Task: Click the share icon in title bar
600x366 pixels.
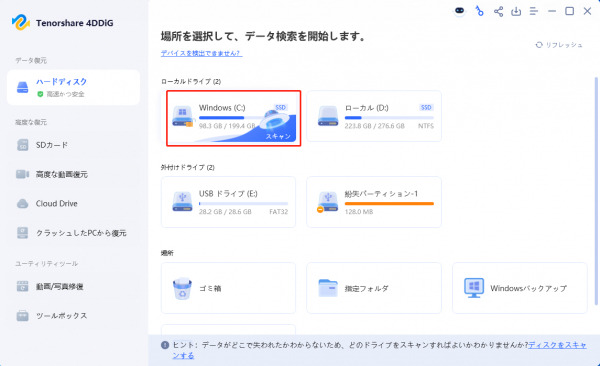Action: pos(498,11)
